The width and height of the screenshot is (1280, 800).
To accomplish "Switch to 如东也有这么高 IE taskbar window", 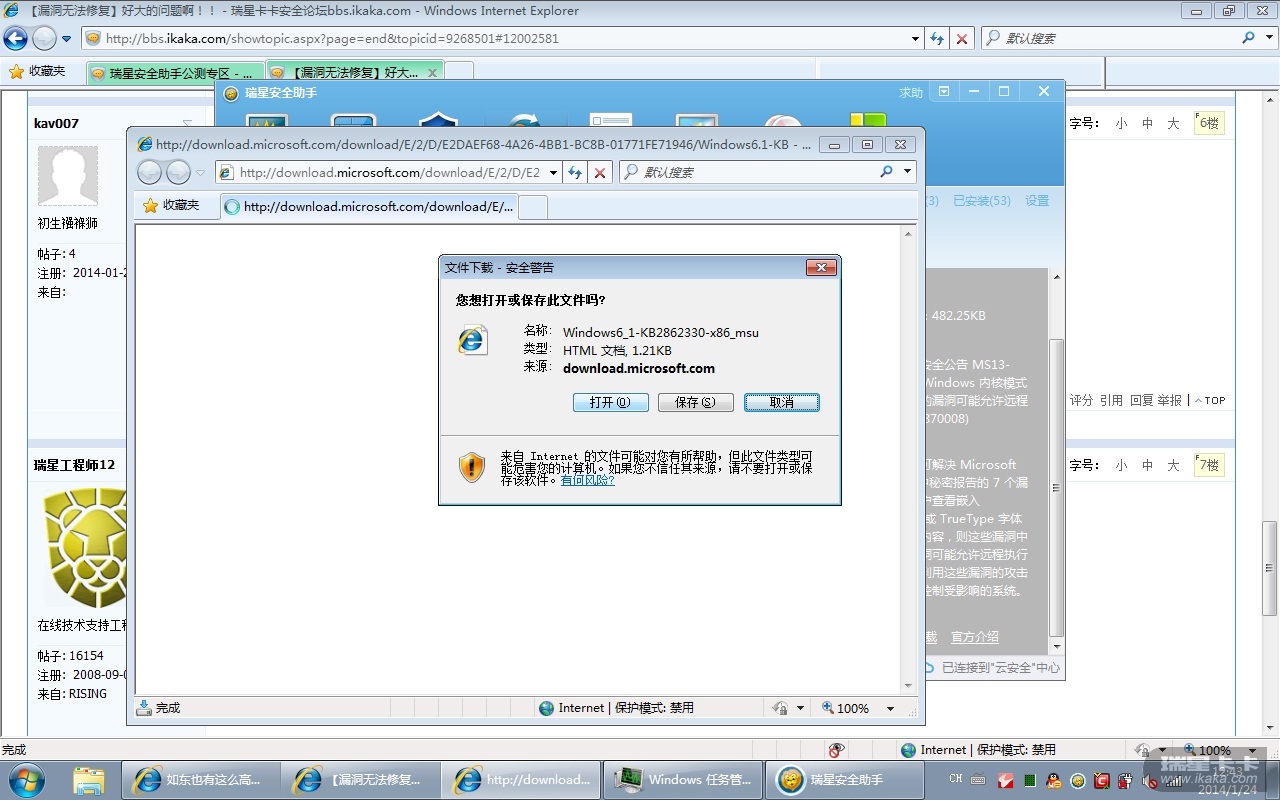I will (x=199, y=779).
